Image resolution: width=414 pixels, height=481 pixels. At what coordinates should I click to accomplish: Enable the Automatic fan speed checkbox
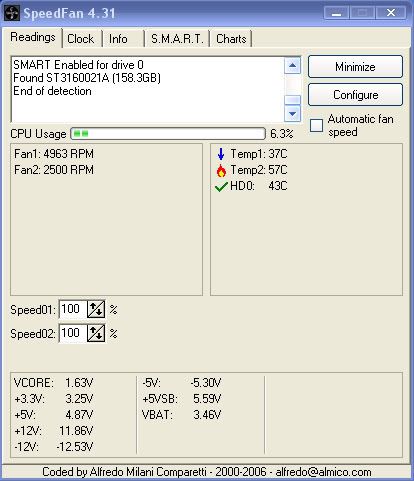point(316,126)
